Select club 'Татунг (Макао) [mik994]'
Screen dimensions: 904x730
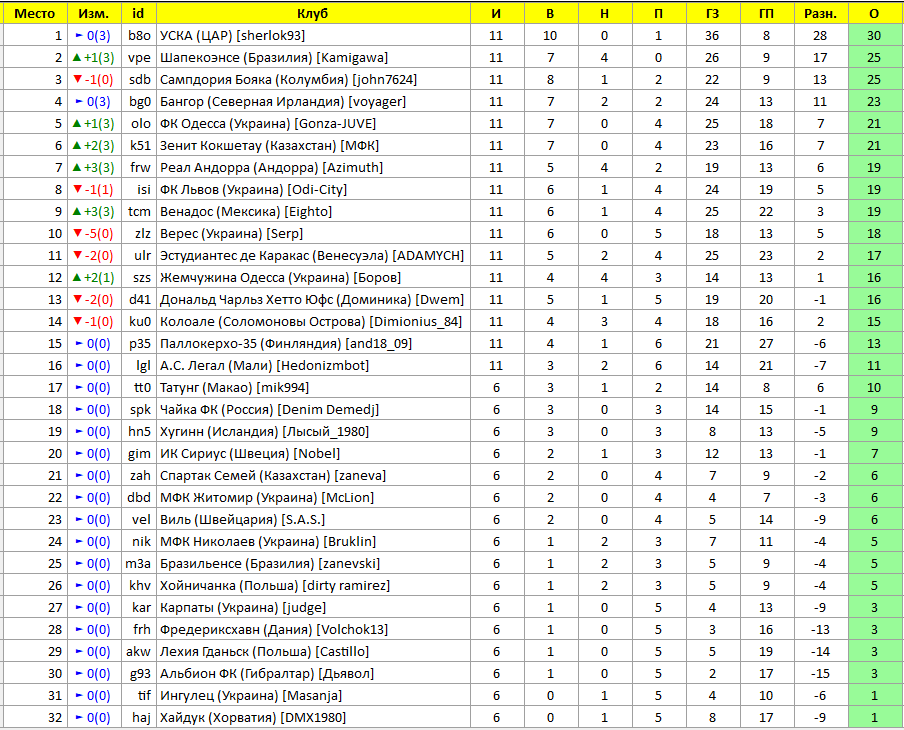(x=235, y=387)
